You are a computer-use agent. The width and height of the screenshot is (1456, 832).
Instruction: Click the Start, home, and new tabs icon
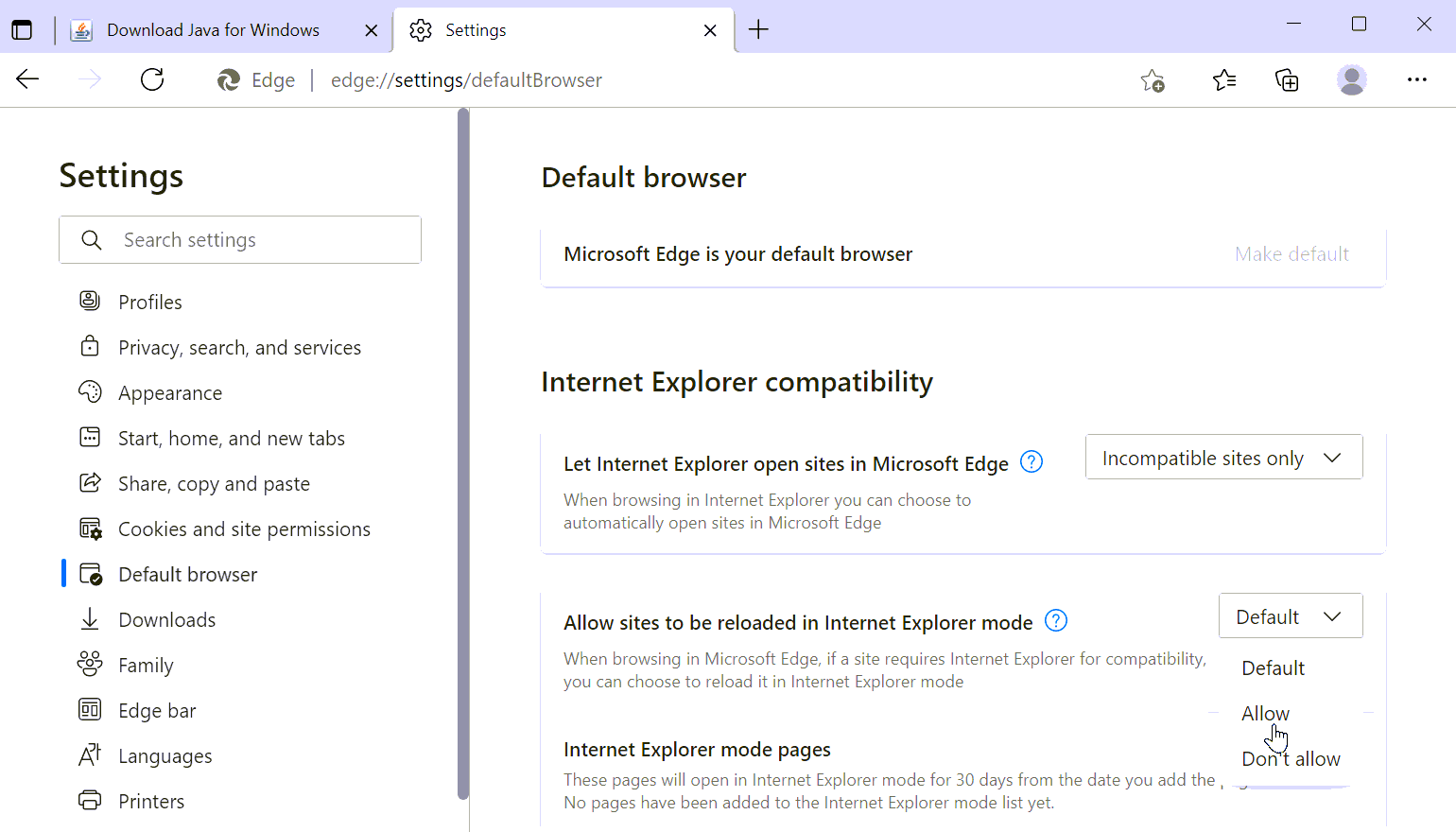[90, 437]
